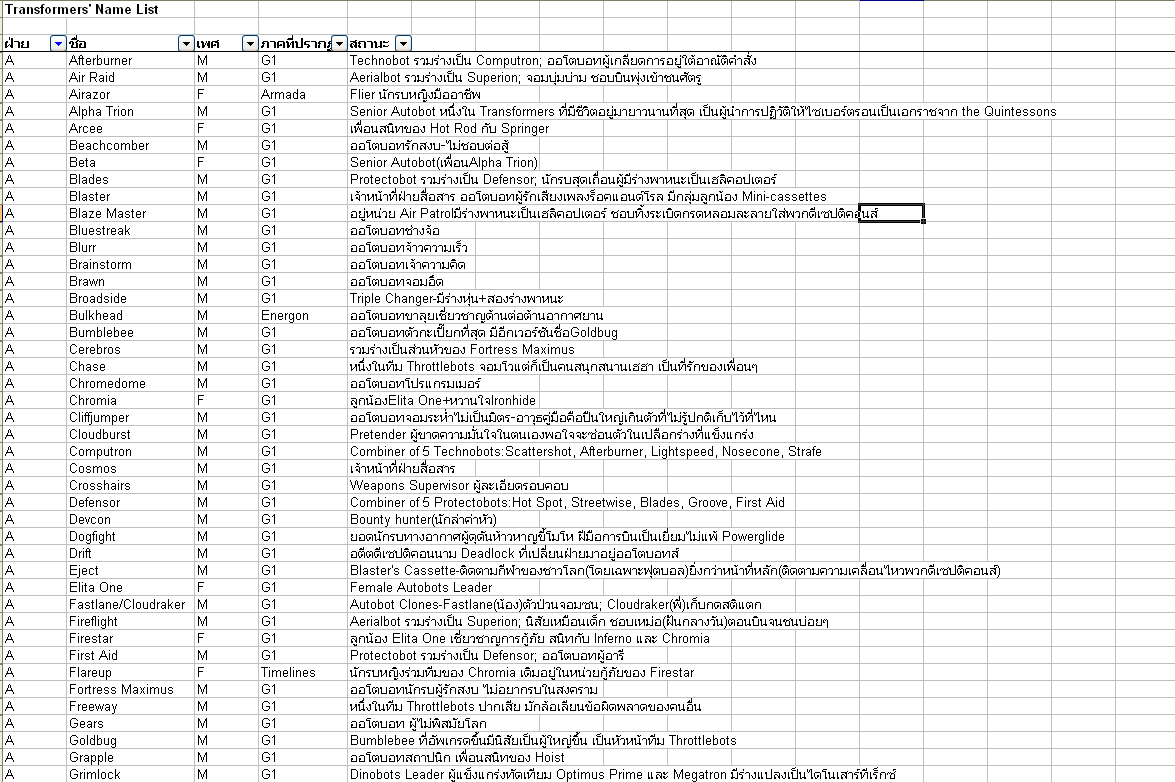The width and height of the screenshot is (1175, 782).
Task: Click the Firestar name cell
Action: 130,639
